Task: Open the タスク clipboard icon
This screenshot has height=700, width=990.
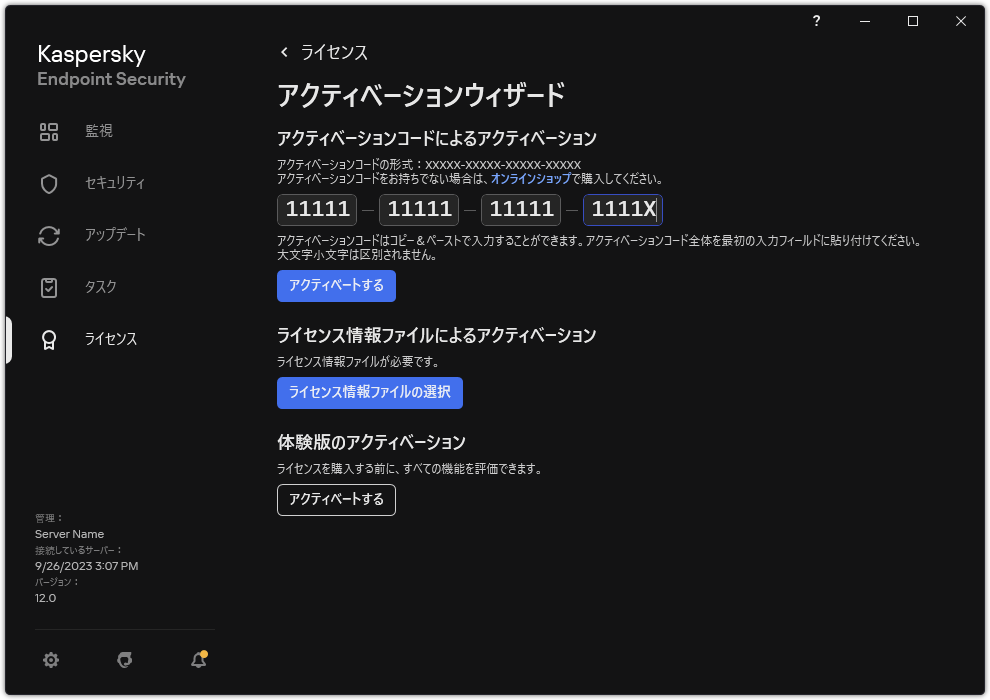Action: [48, 287]
